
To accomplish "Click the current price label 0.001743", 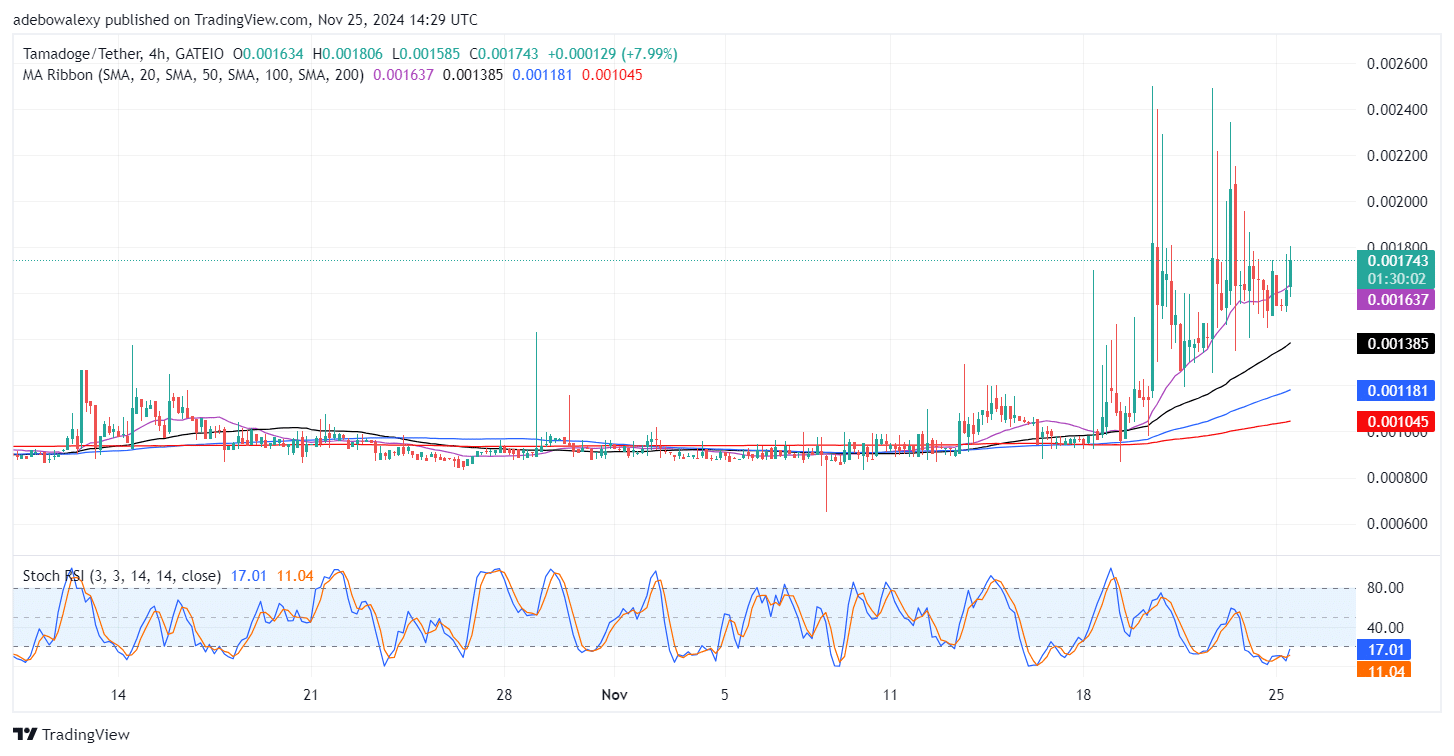I will [x=1399, y=260].
